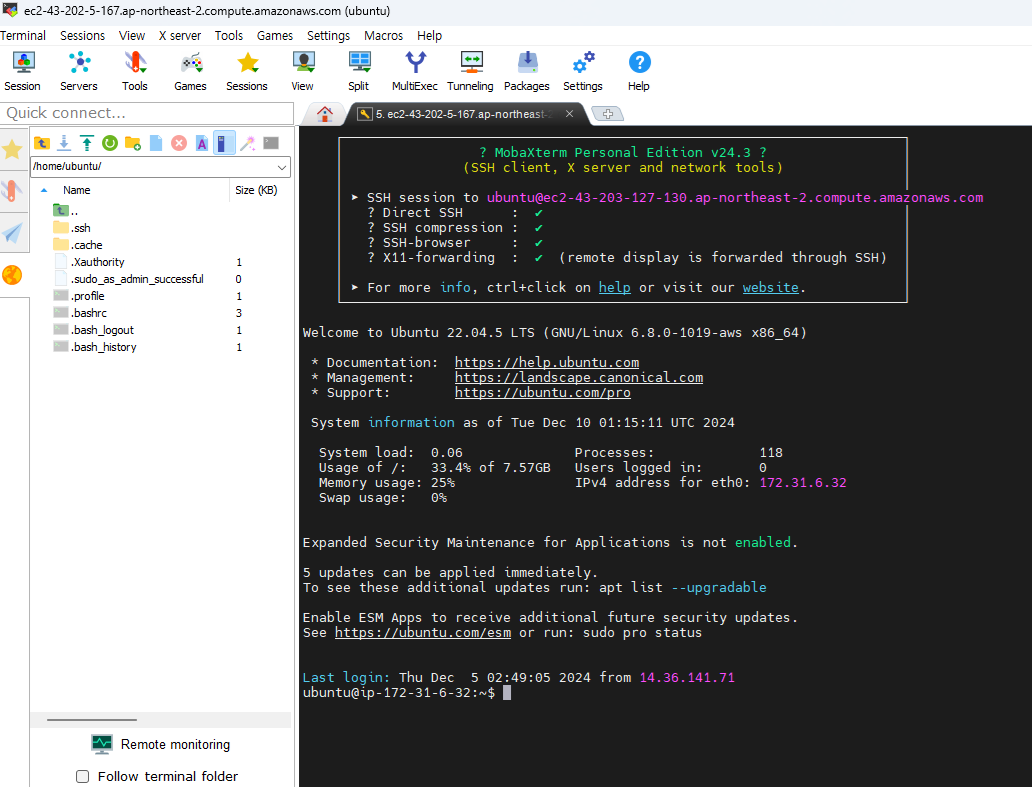Click the upload to current folder icon
Image resolution: width=1032 pixels, height=787 pixels.
pos(87,143)
